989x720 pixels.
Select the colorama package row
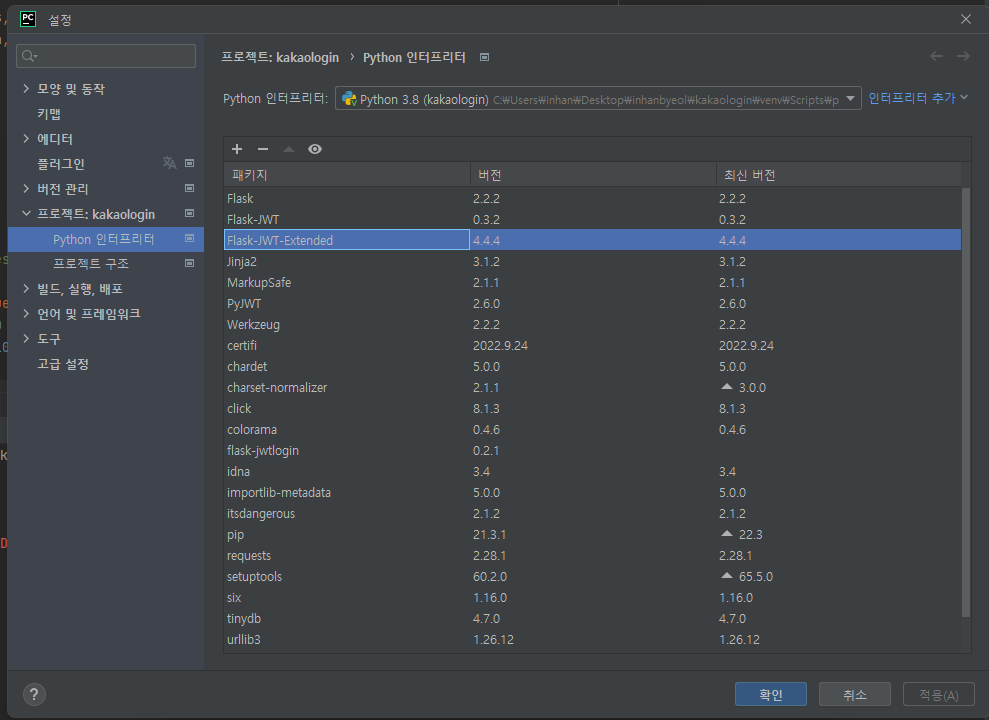click(x=592, y=429)
